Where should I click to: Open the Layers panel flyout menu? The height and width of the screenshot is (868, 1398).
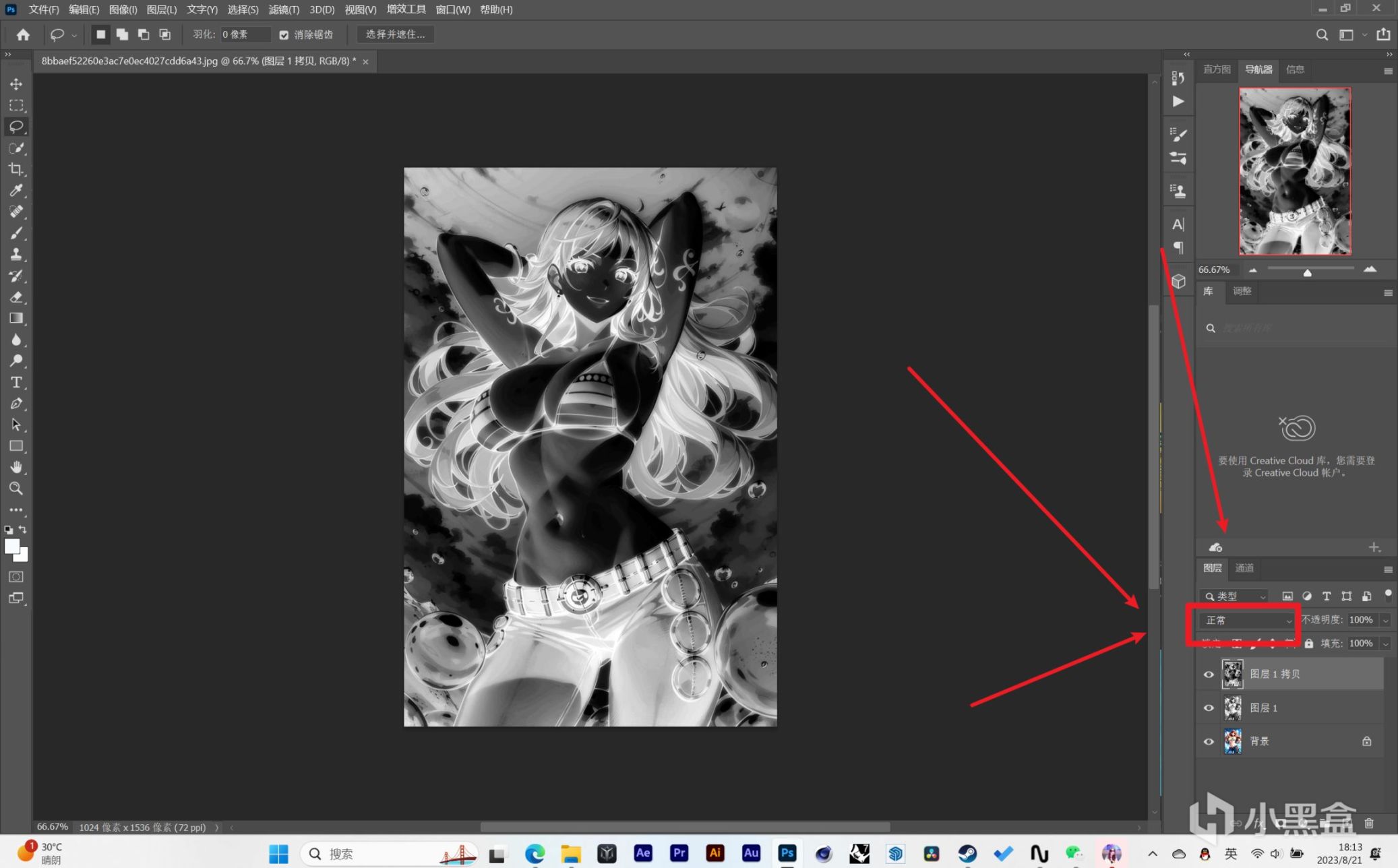pyautogui.click(x=1388, y=569)
